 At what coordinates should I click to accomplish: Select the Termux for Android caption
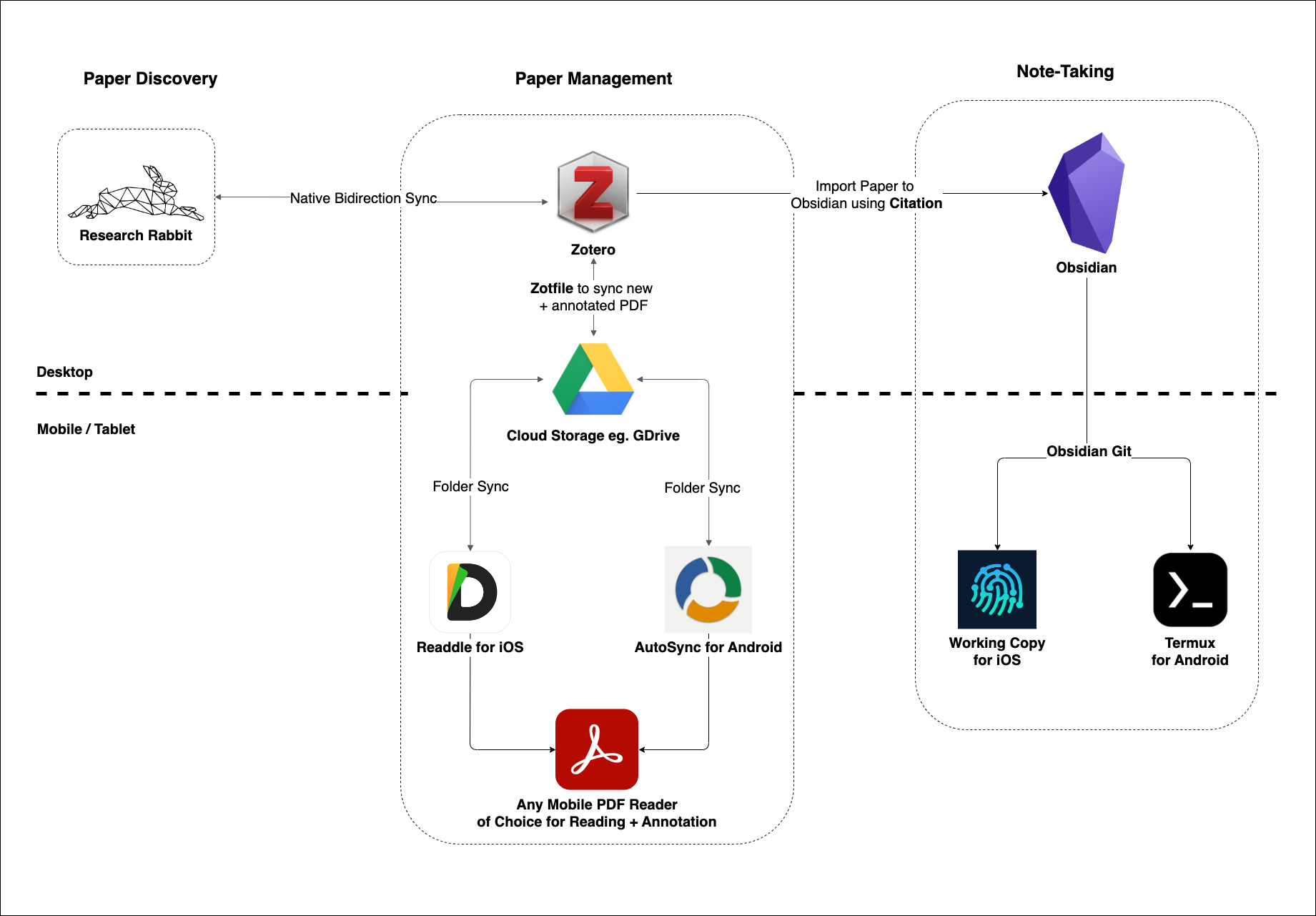tap(1190, 651)
